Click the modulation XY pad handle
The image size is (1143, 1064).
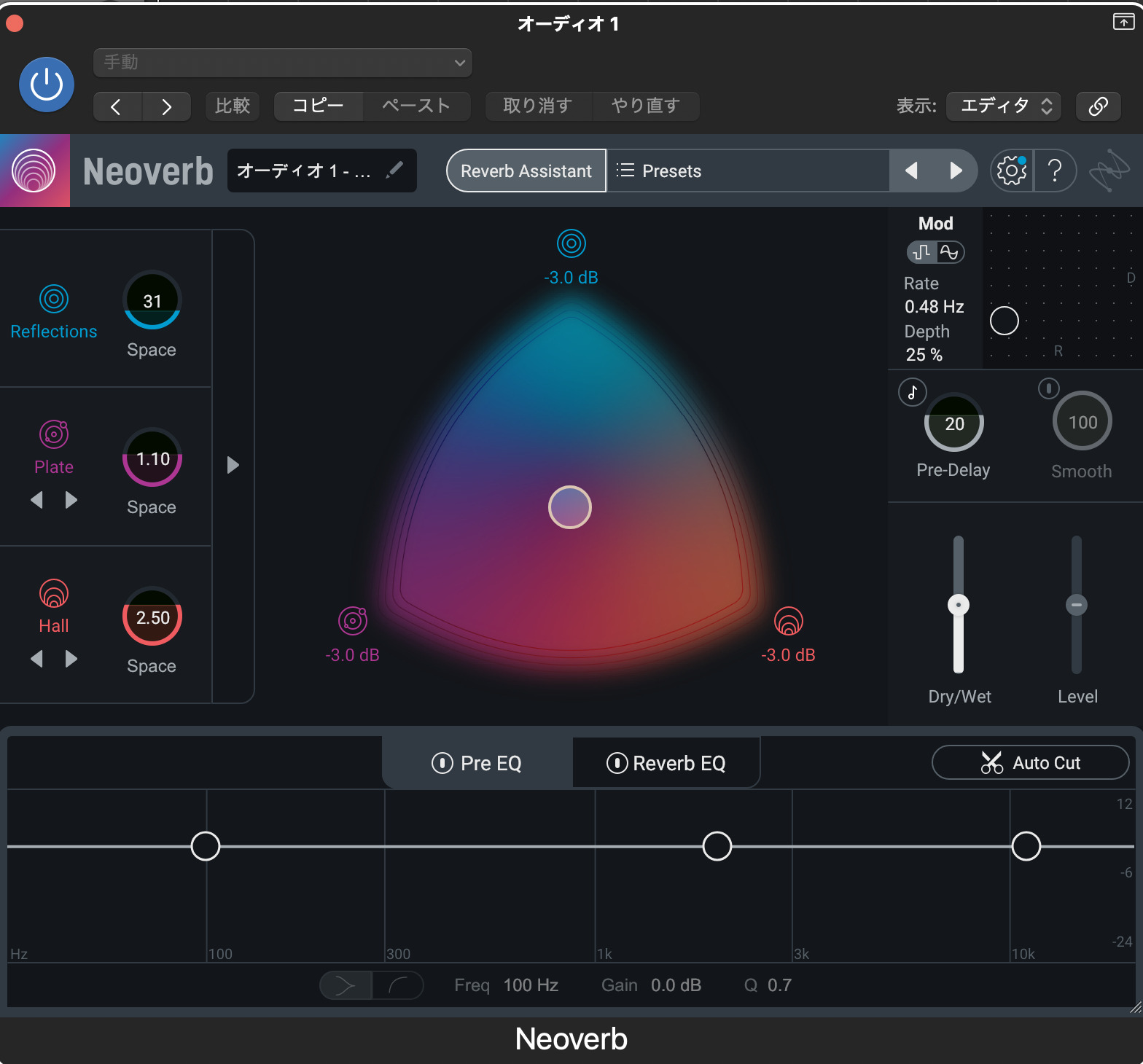pos(1004,321)
